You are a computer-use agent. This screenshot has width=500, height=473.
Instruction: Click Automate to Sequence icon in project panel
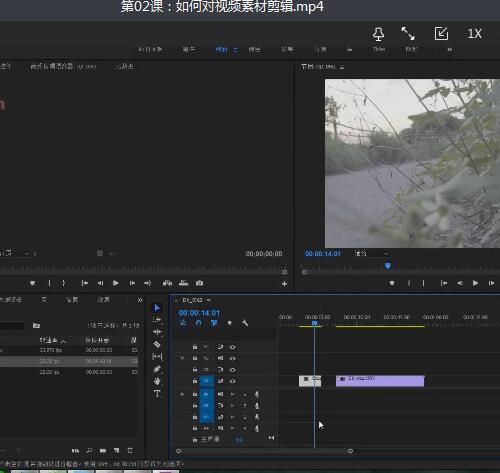[x=75, y=450]
